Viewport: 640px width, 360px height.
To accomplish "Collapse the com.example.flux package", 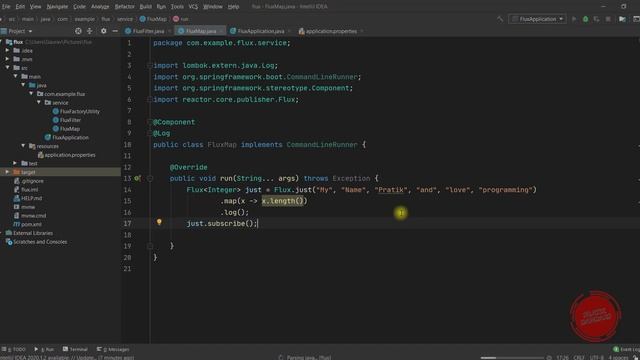I will tap(31, 94).
